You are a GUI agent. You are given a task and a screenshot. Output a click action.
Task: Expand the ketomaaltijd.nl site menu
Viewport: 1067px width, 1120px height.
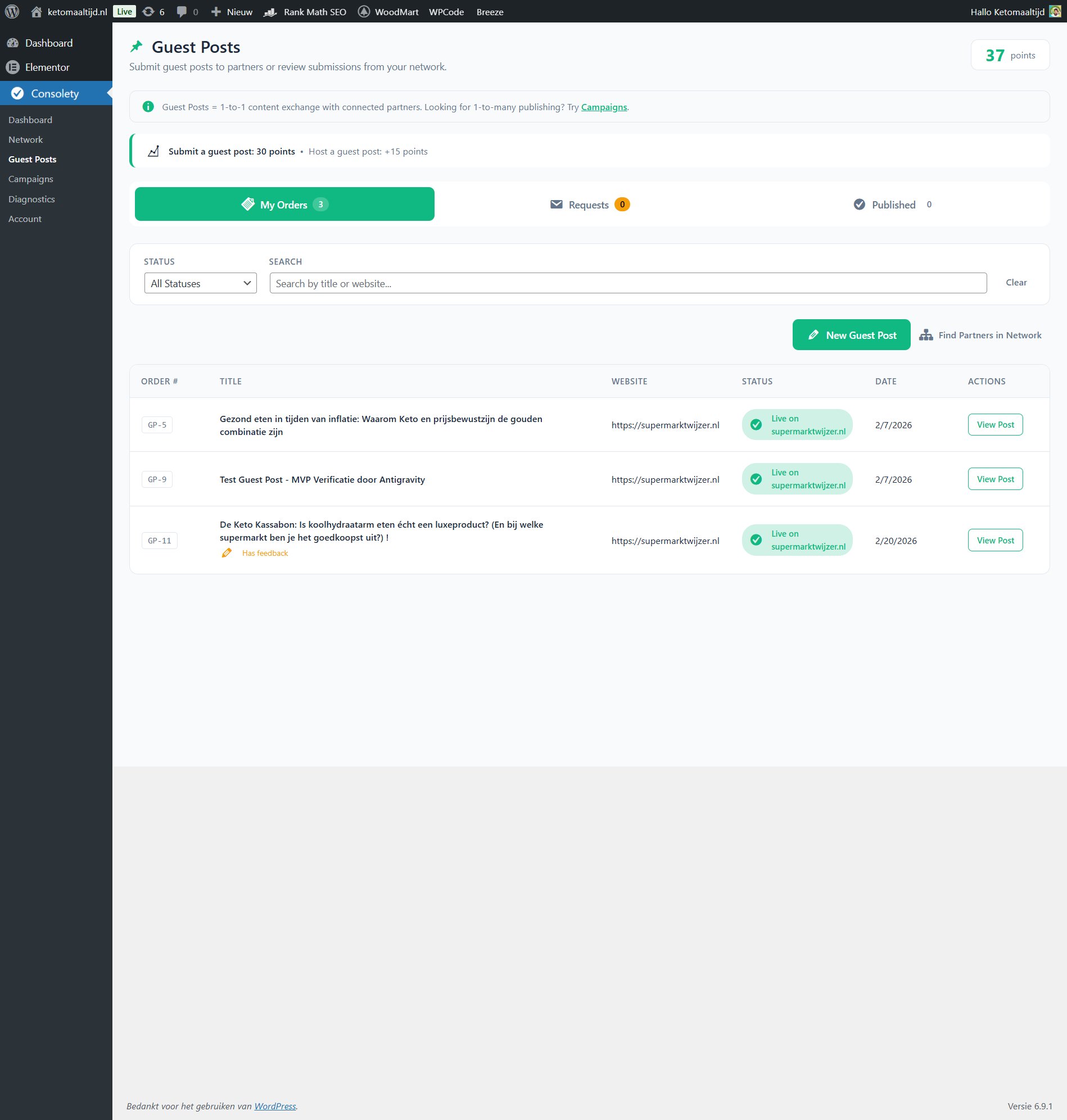tap(69, 11)
